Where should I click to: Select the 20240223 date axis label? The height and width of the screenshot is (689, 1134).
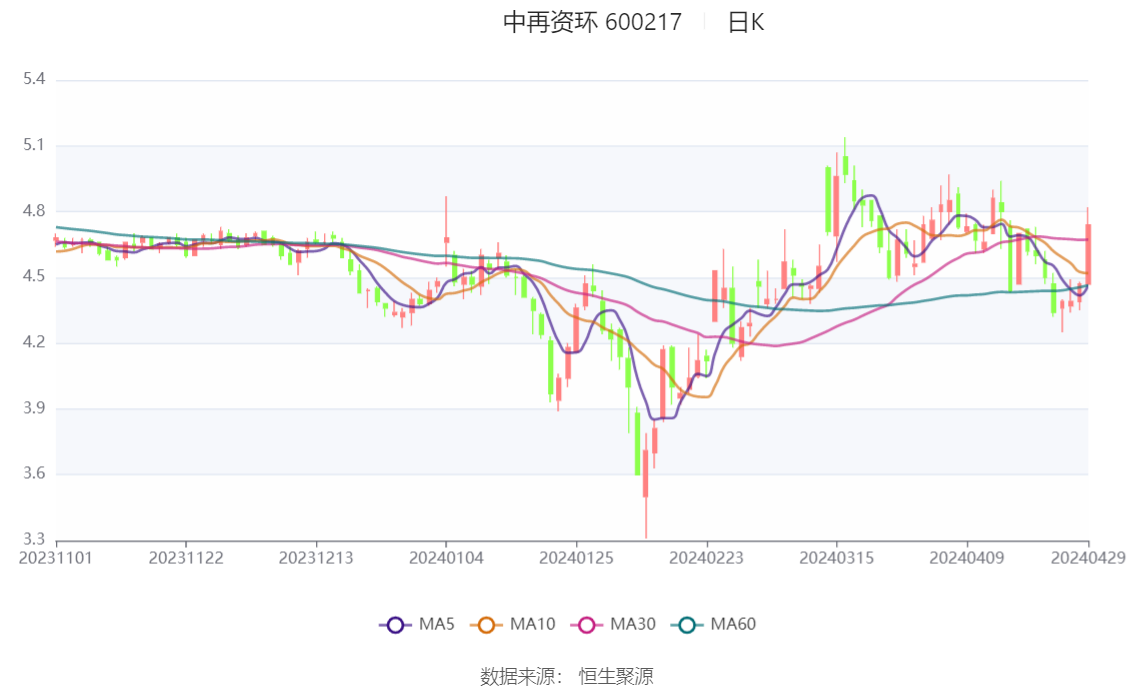coord(707,558)
